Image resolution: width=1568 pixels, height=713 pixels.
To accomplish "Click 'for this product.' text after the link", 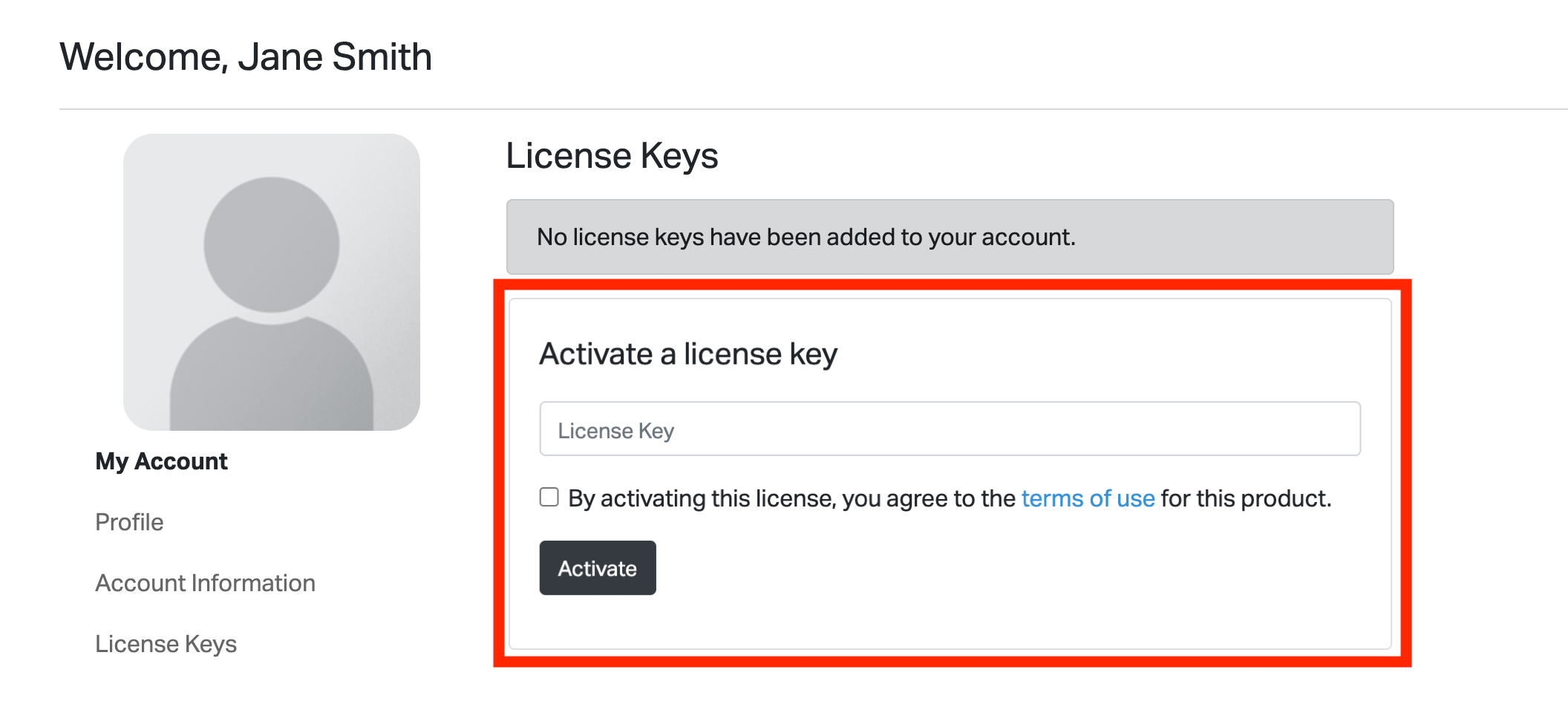I will click(1247, 498).
